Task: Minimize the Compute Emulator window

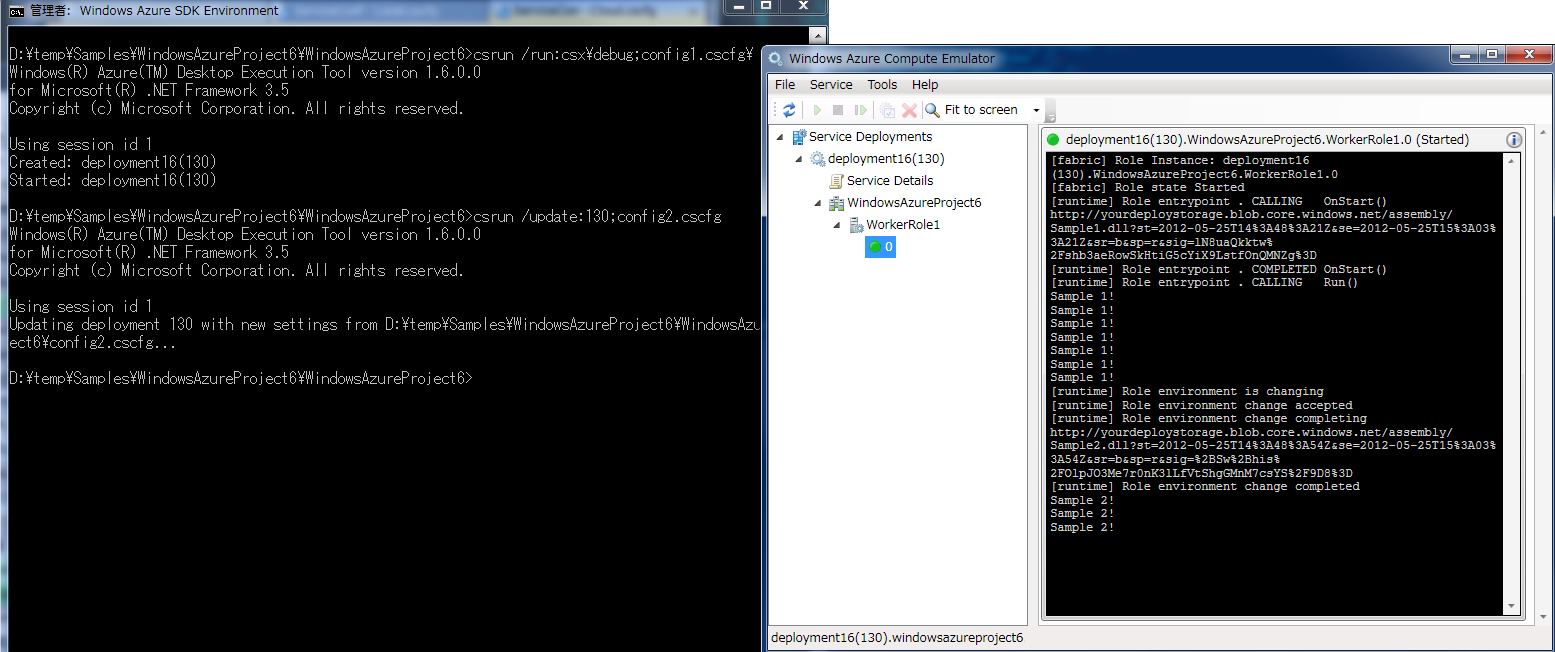Action: pos(1465,54)
